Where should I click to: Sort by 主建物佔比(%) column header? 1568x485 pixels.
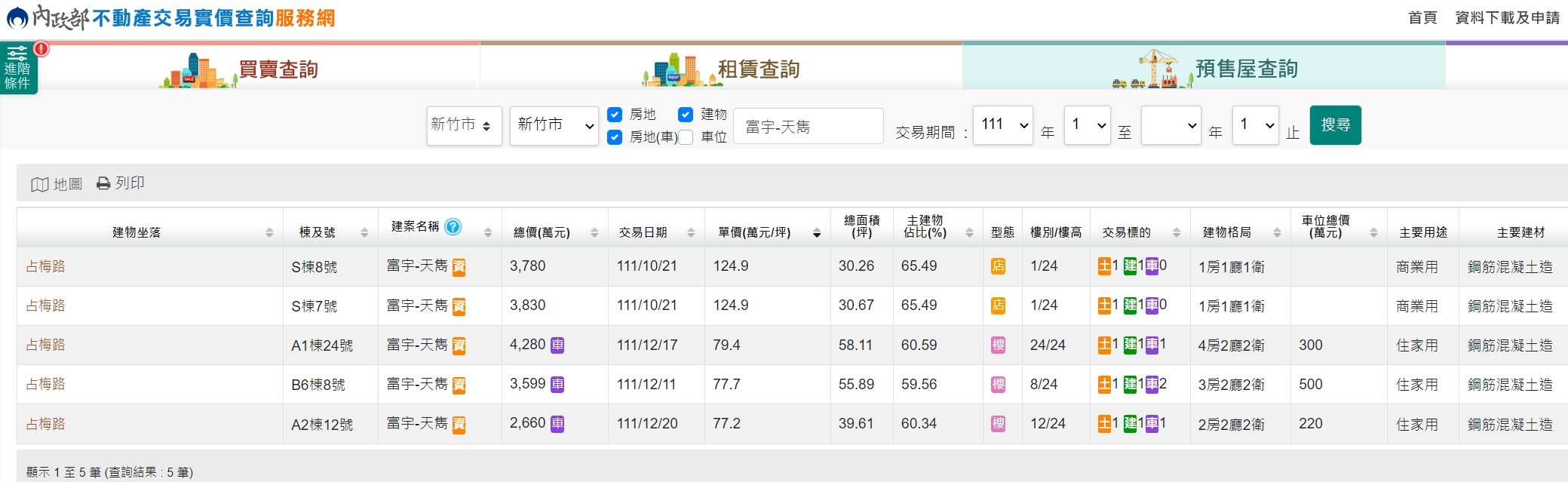pyautogui.click(x=937, y=228)
